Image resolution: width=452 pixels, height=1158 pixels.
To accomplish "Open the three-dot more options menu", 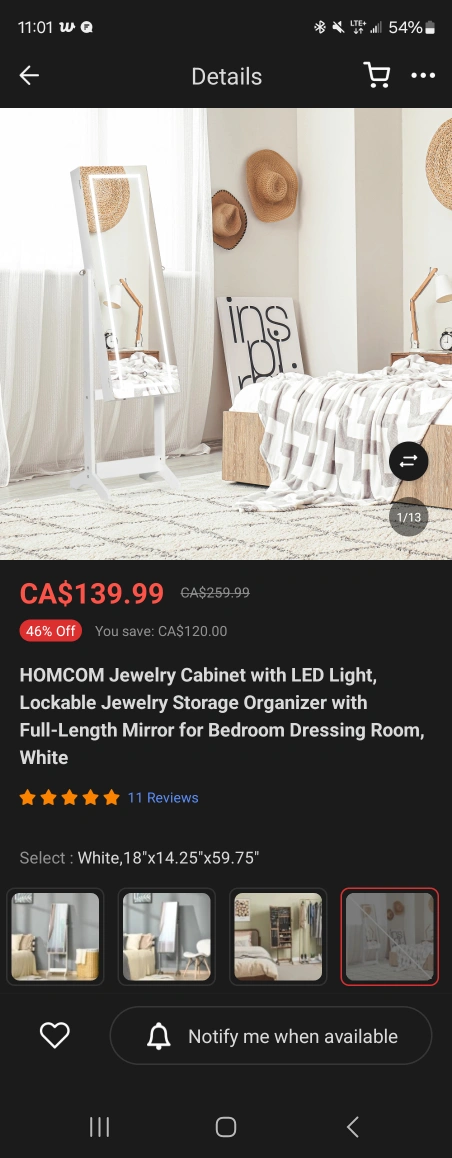I will tap(423, 75).
